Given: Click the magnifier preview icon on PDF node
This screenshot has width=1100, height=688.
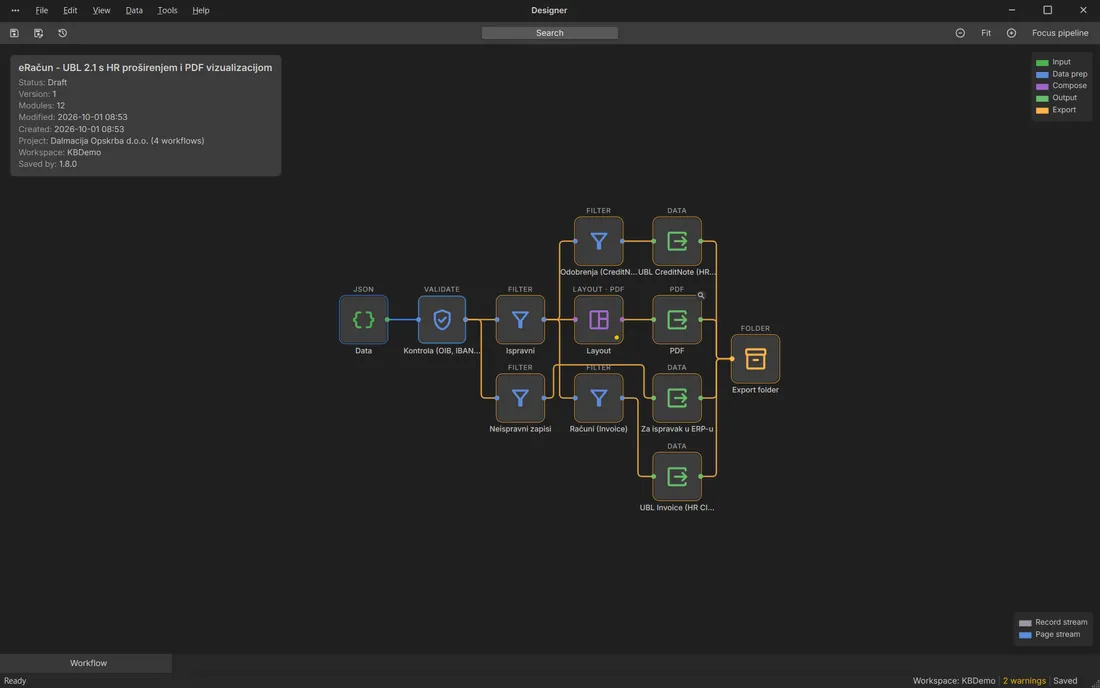Looking at the screenshot, I should (x=701, y=295).
